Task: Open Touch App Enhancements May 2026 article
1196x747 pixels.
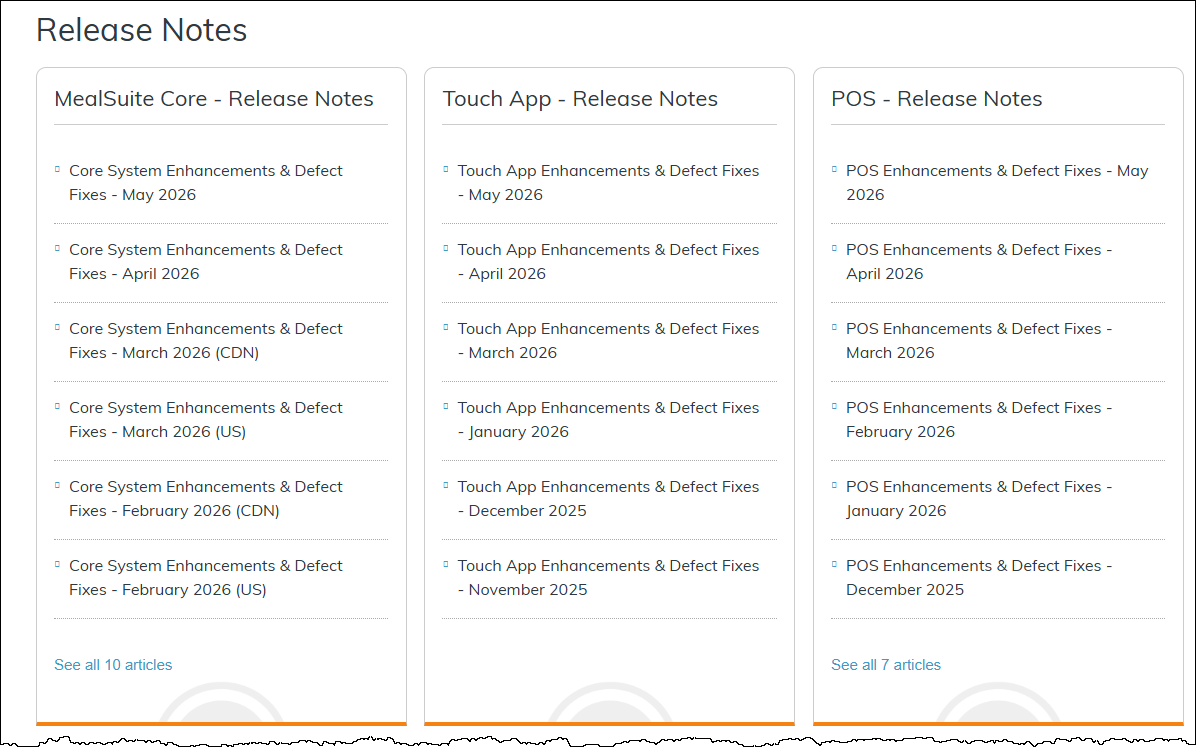Action: pos(609,182)
